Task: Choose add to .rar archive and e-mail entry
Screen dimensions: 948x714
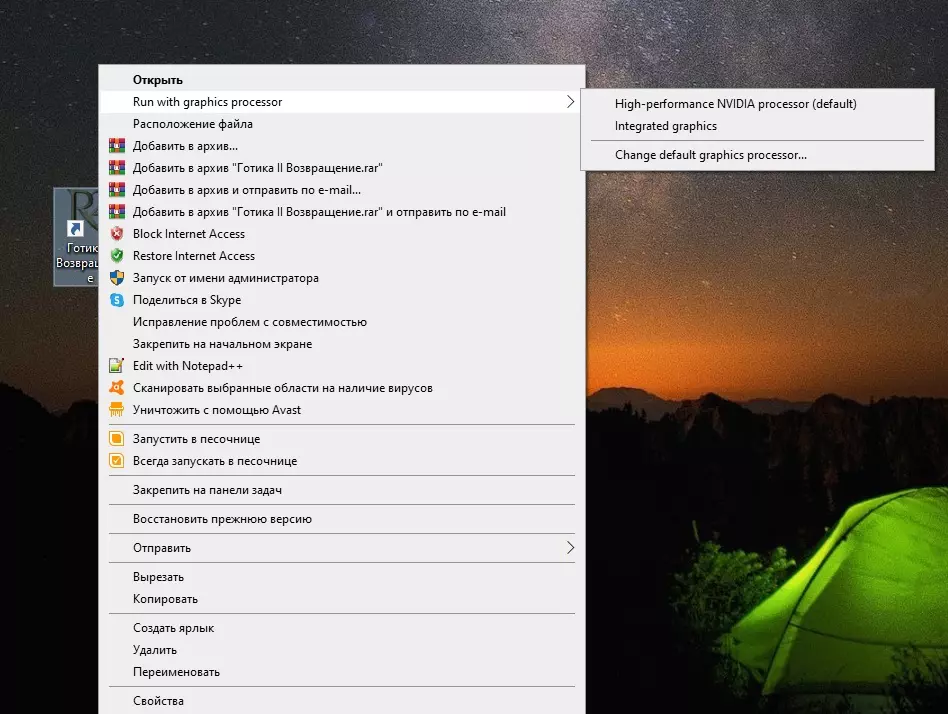Action: click(x=342, y=212)
